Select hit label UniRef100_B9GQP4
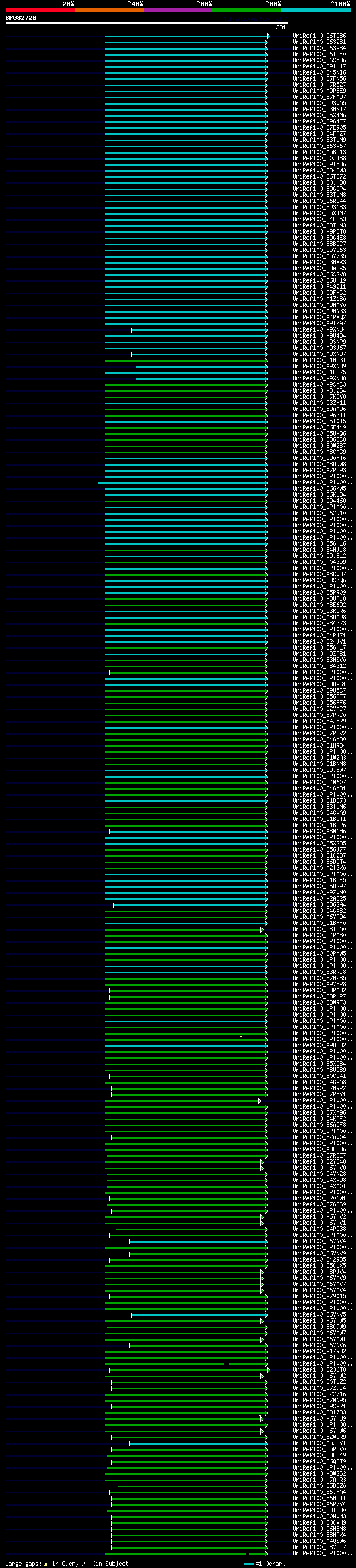This screenshot has height=1568, width=356. (x=319, y=189)
